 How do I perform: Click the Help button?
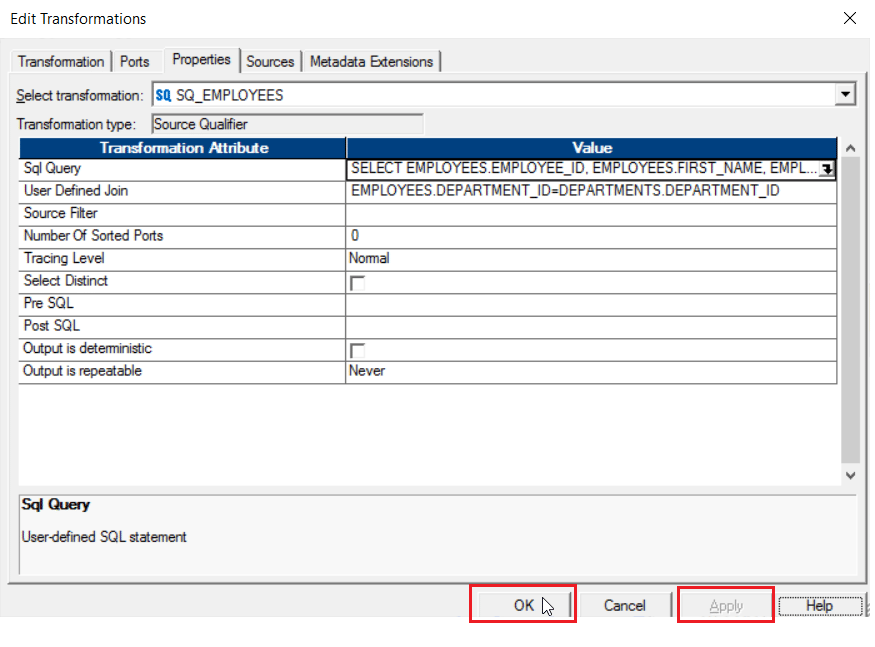tap(820, 605)
